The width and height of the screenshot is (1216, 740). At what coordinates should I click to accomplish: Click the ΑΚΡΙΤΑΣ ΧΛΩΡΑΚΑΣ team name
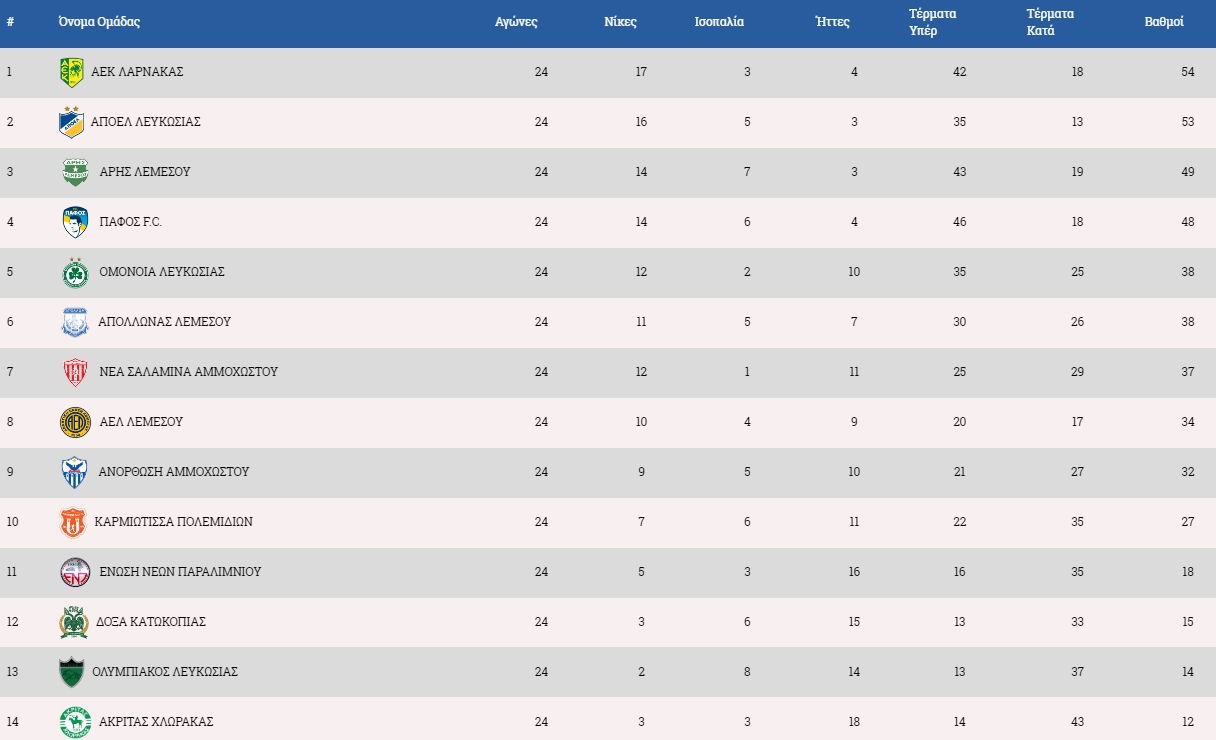pos(156,722)
